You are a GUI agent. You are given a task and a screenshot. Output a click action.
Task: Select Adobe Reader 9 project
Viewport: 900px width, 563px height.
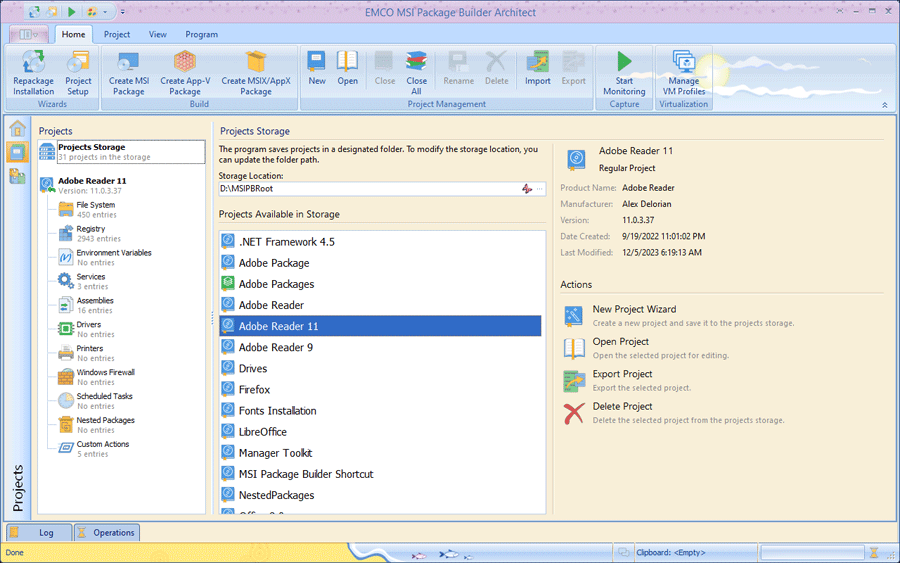coord(380,347)
